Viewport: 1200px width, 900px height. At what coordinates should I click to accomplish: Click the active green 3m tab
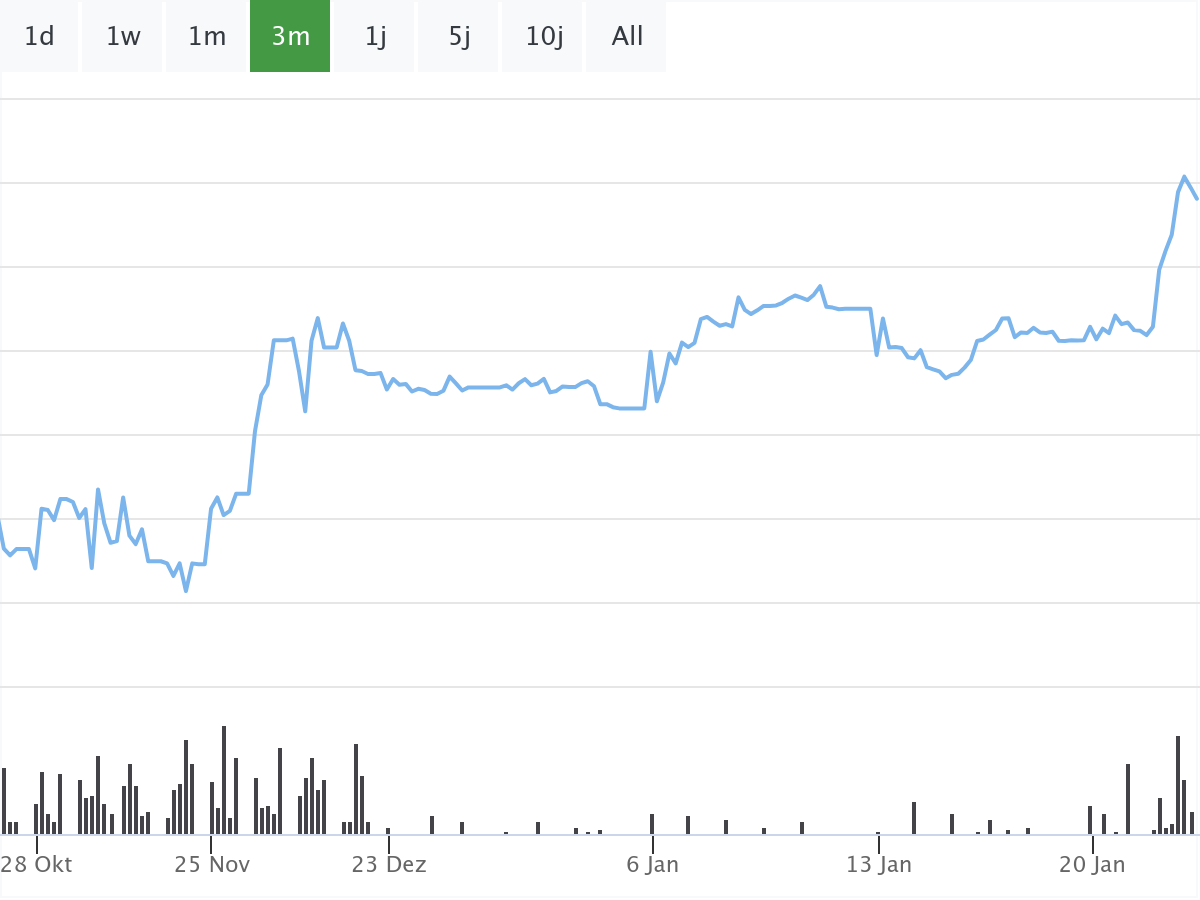point(290,37)
